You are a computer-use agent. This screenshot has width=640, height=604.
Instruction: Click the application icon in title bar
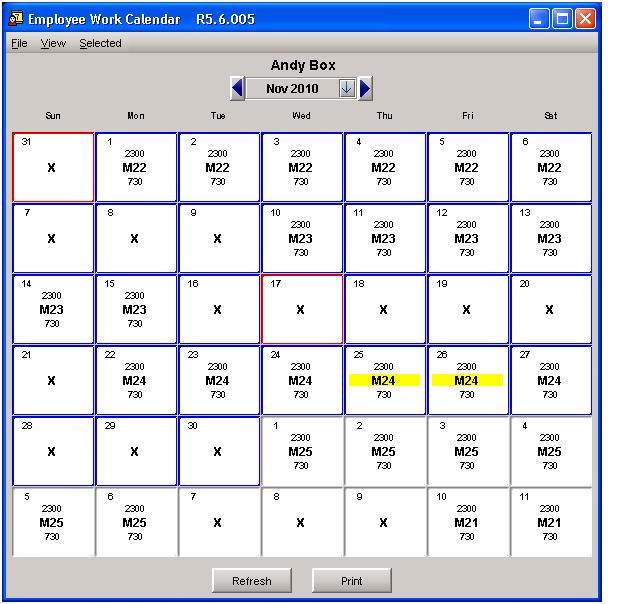16,19
